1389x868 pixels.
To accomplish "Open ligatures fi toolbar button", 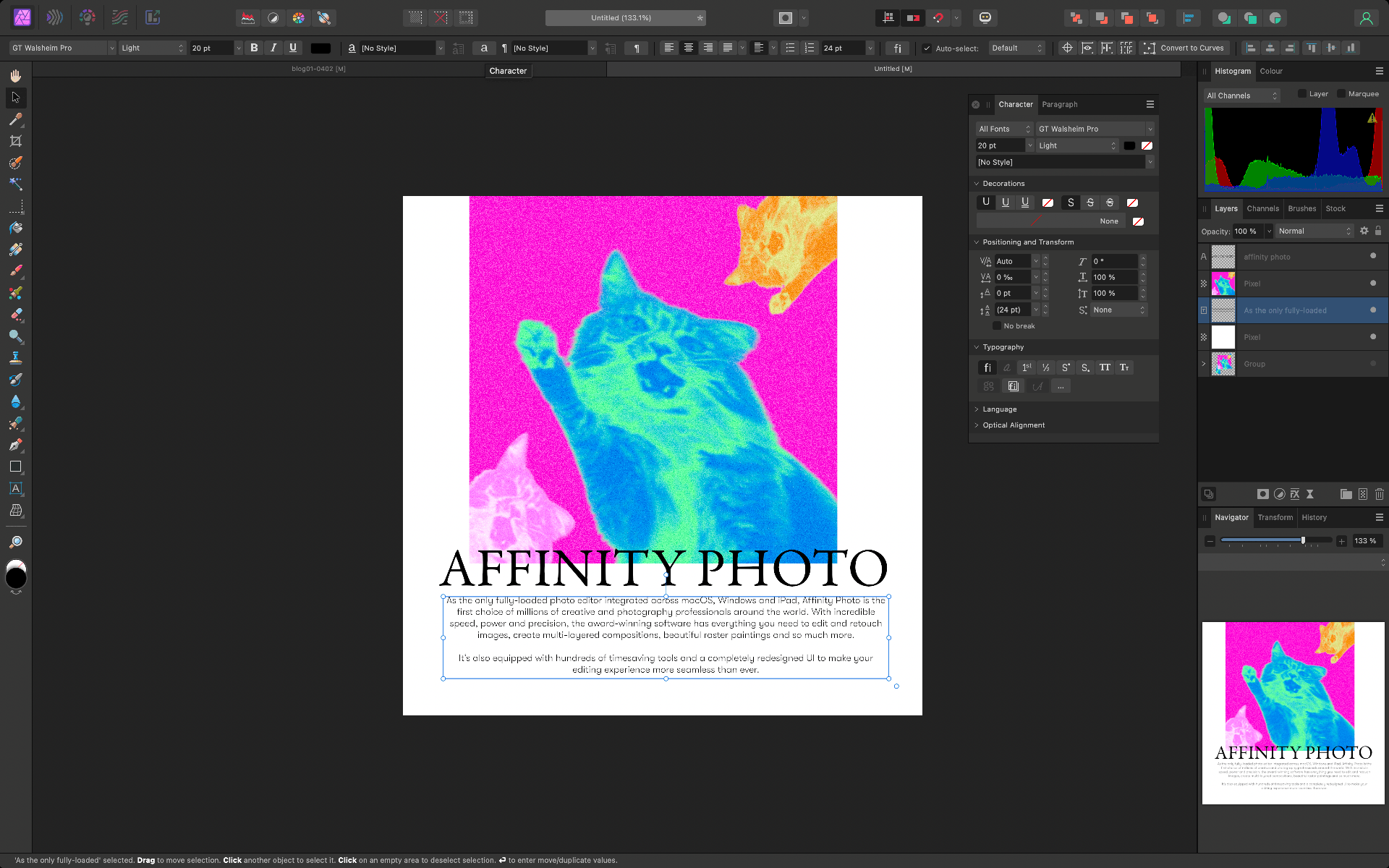I will [x=897, y=48].
